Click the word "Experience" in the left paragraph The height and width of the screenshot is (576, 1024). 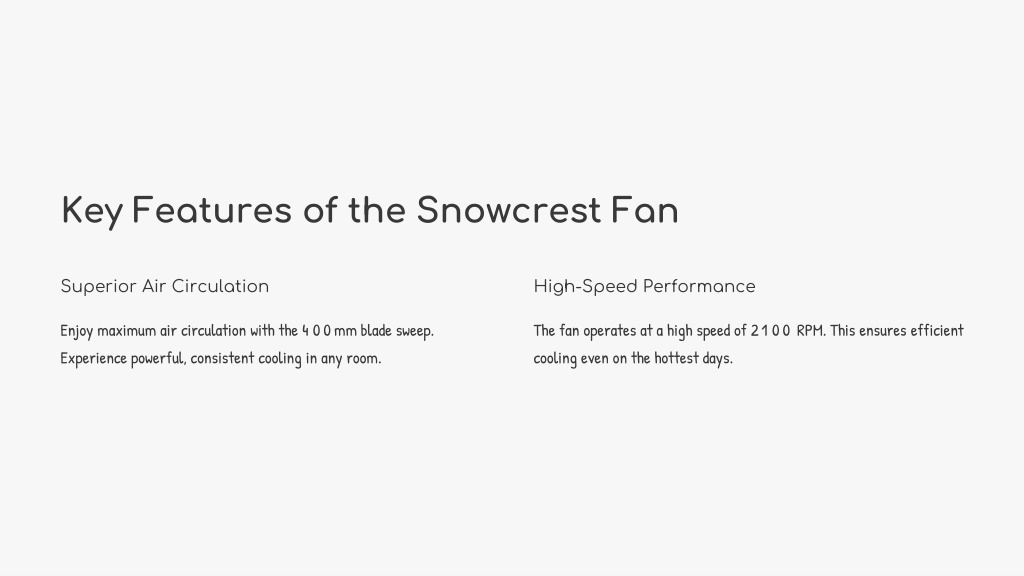tap(93, 359)
